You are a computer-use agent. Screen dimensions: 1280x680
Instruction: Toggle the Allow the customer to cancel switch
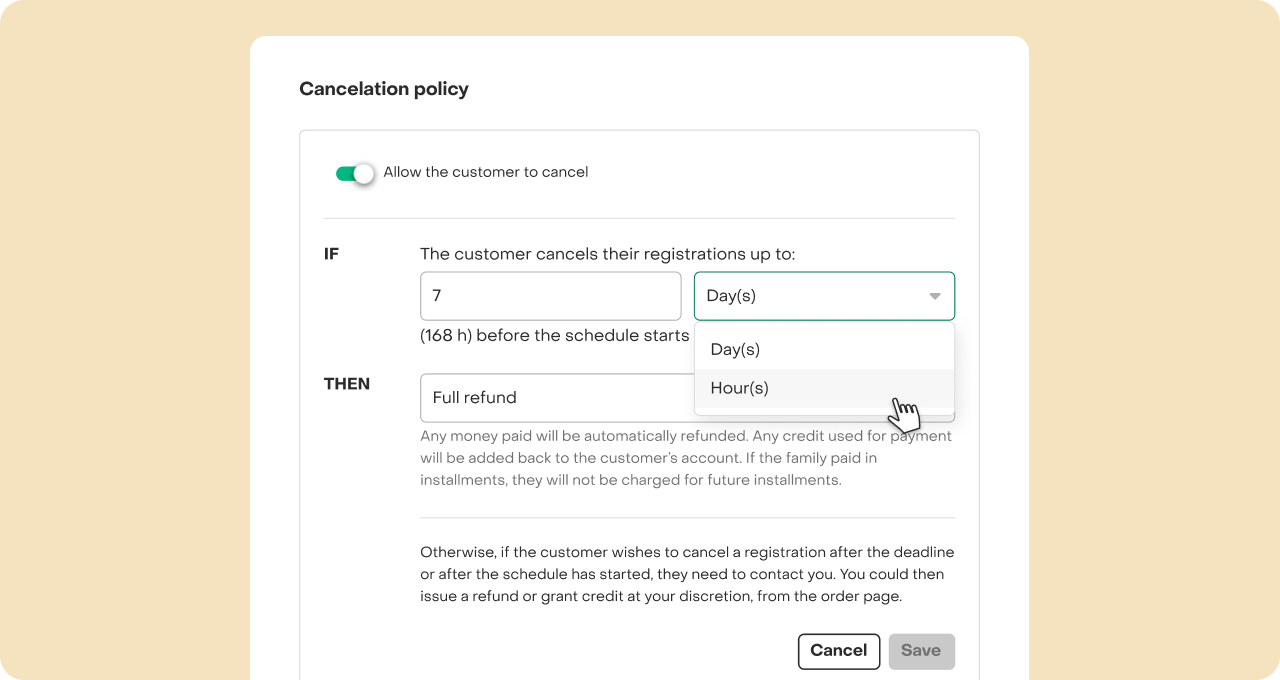355,173
